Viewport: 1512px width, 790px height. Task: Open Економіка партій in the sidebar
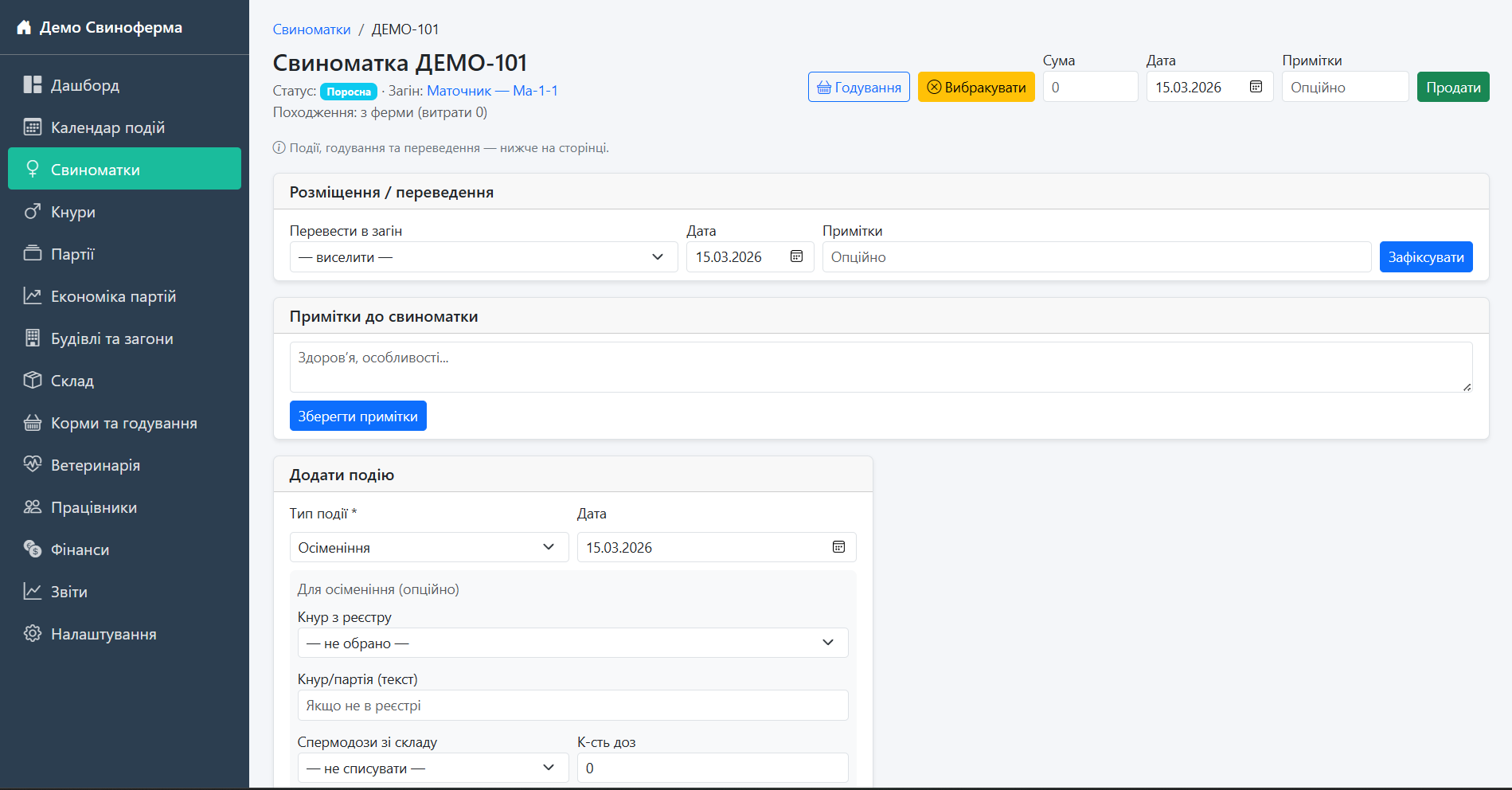coord(113,296)
